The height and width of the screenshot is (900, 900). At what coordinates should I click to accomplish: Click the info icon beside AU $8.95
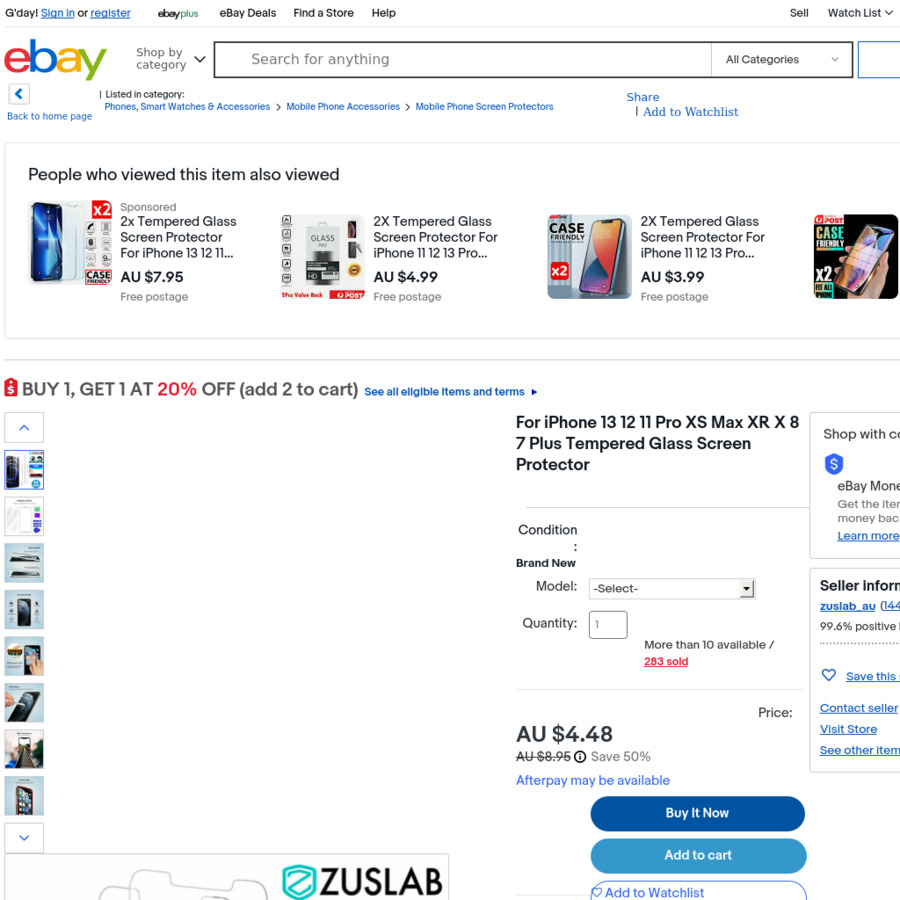coord(580,757)
